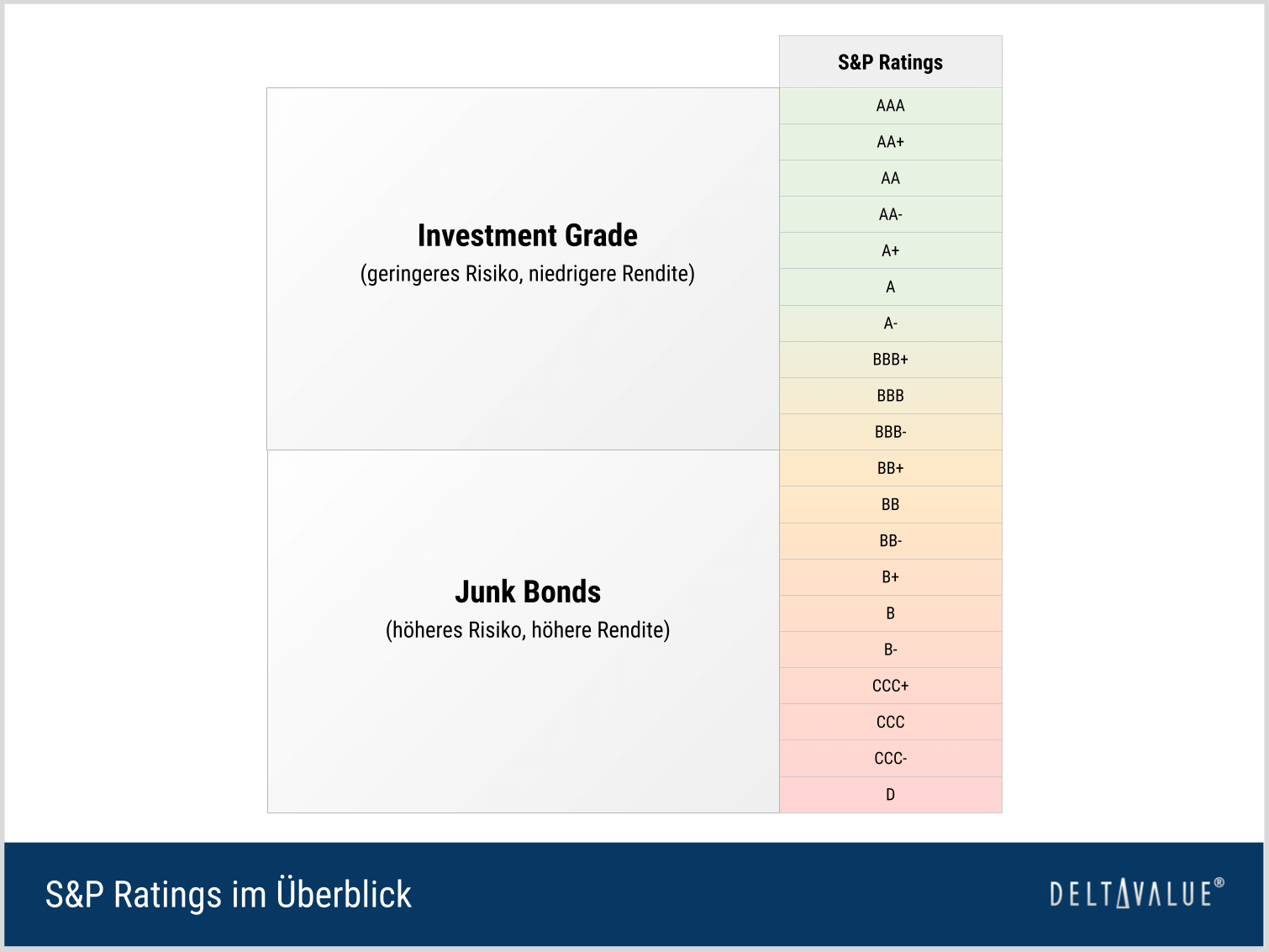
Task: Click the 'S&P Ratings im Überblick' title
Action: tap(229, 894)
